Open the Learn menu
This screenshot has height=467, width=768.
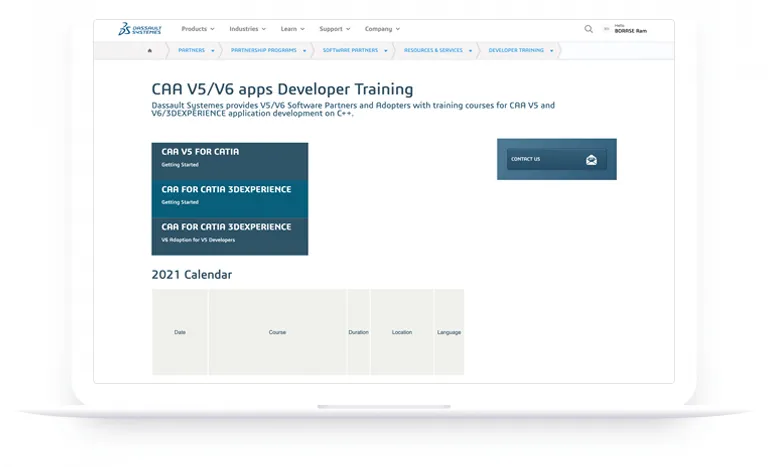[x=292, y=29]
